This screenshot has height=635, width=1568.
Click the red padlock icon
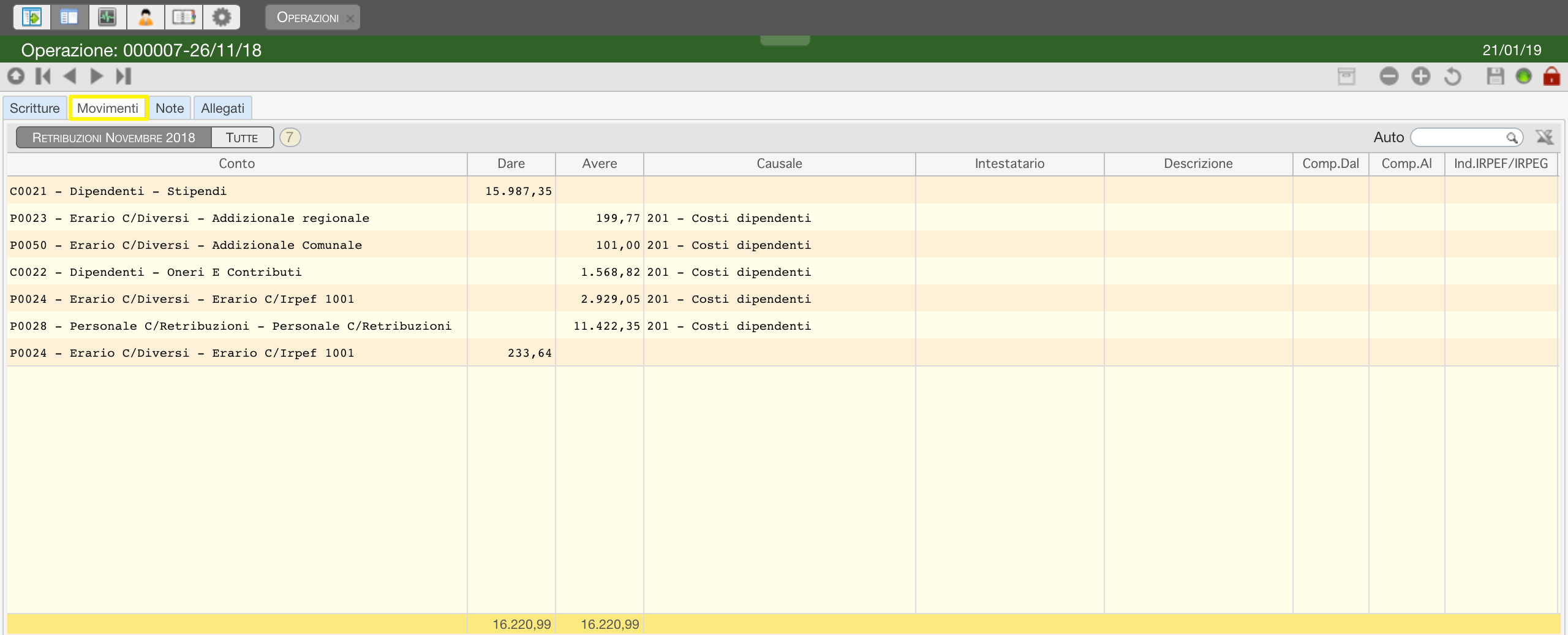click(1551, 76)
